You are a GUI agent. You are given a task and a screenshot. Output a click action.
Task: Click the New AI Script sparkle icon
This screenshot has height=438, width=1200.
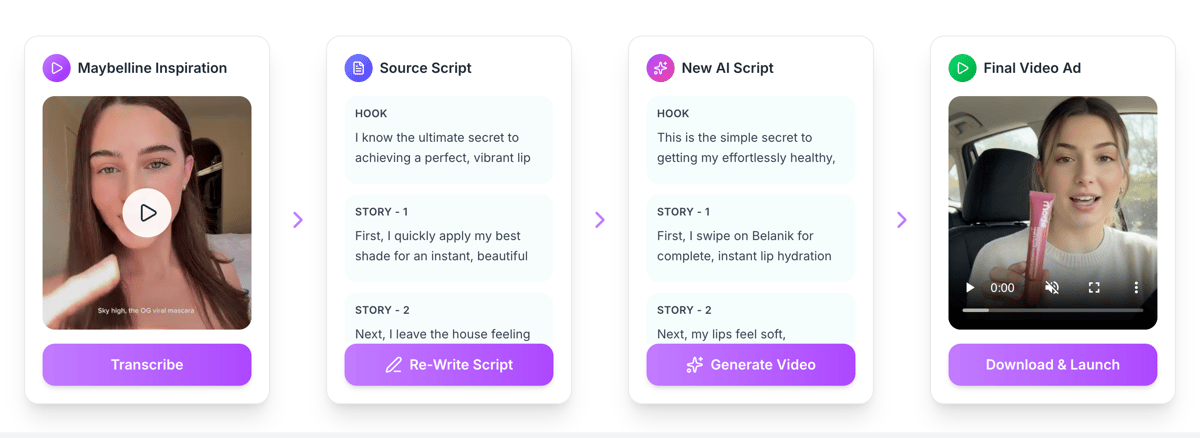pos(660,68)
